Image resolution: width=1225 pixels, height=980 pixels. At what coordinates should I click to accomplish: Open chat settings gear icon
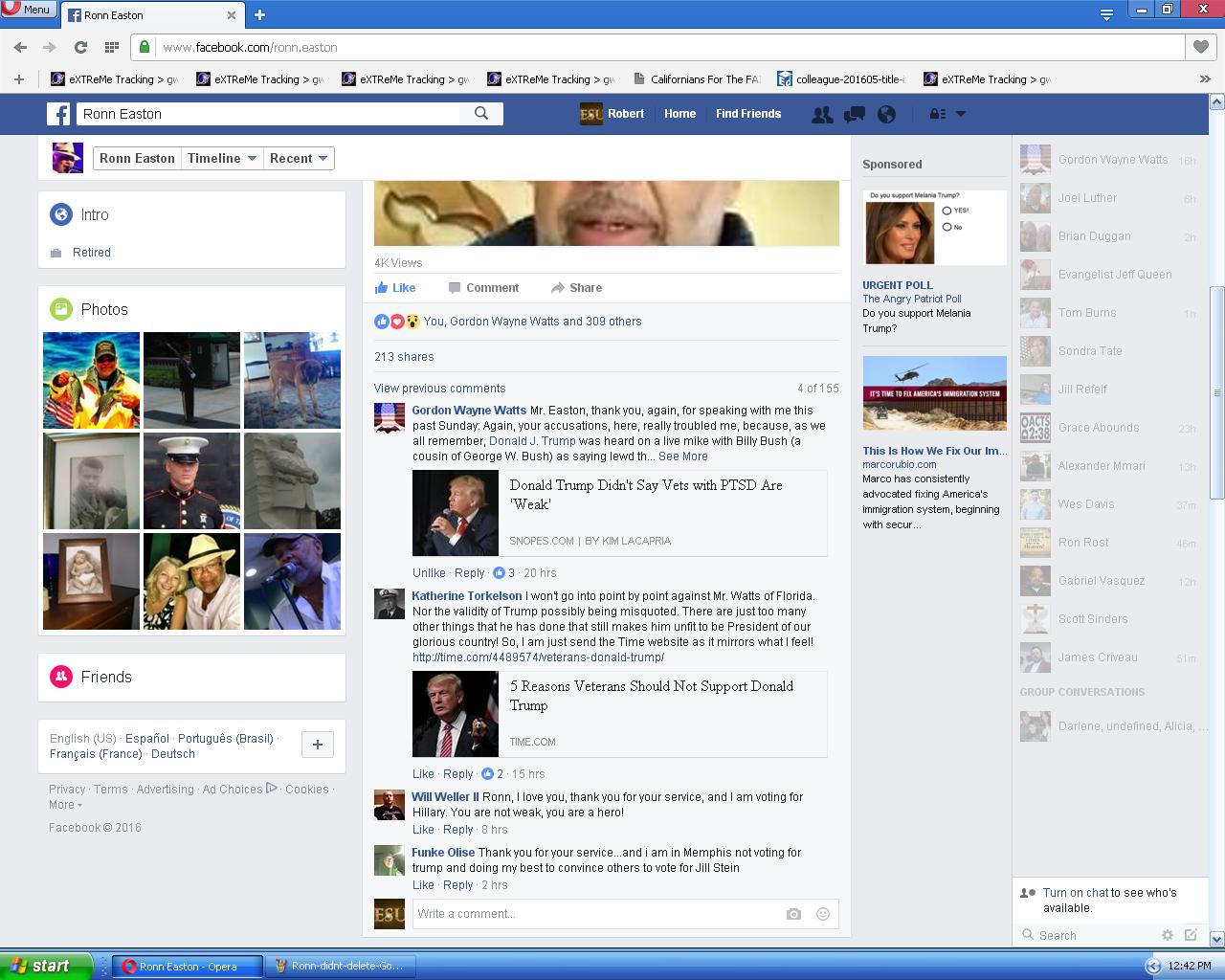[1167, 935]
